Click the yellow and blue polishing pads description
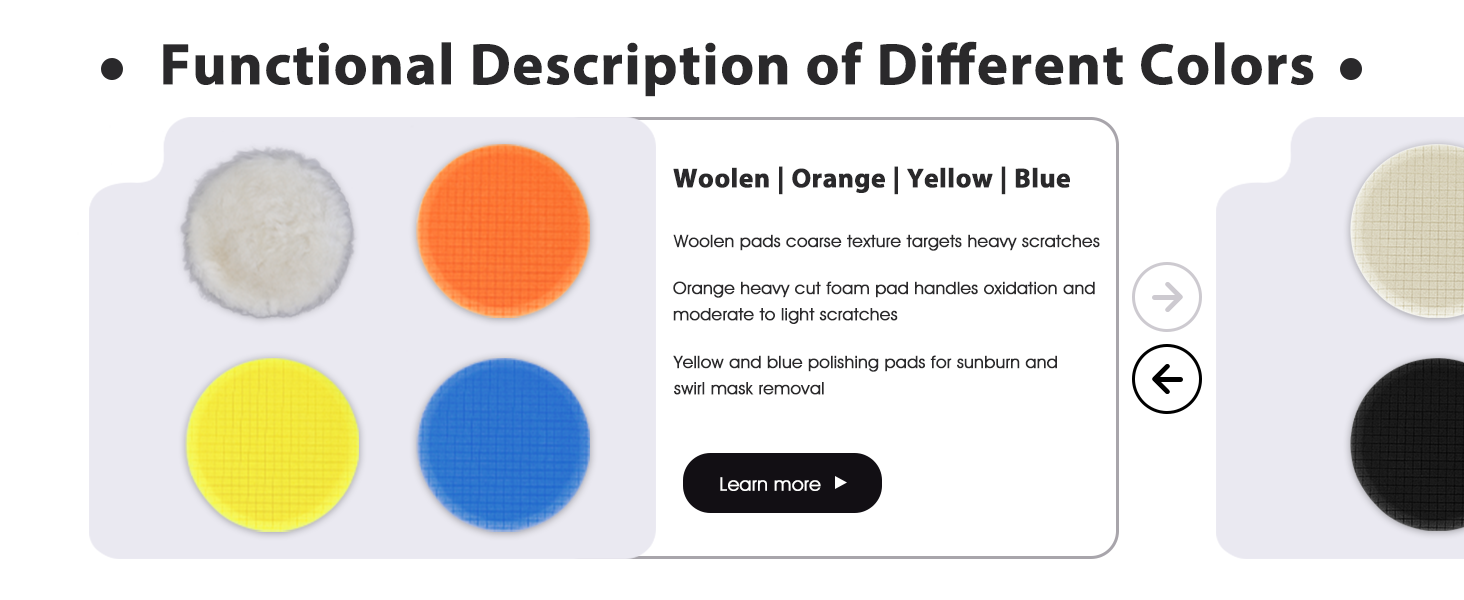The image size is (1464, 600). 865,375
